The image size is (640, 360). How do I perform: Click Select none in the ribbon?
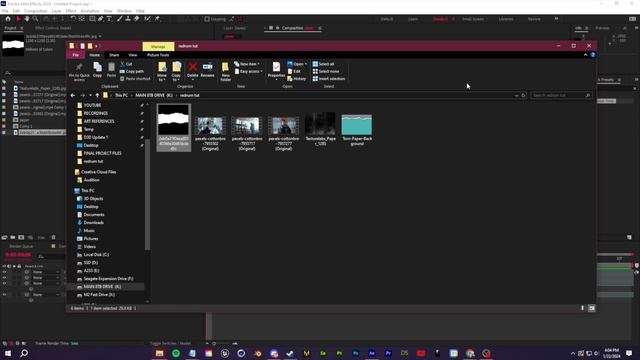[326, 71]
